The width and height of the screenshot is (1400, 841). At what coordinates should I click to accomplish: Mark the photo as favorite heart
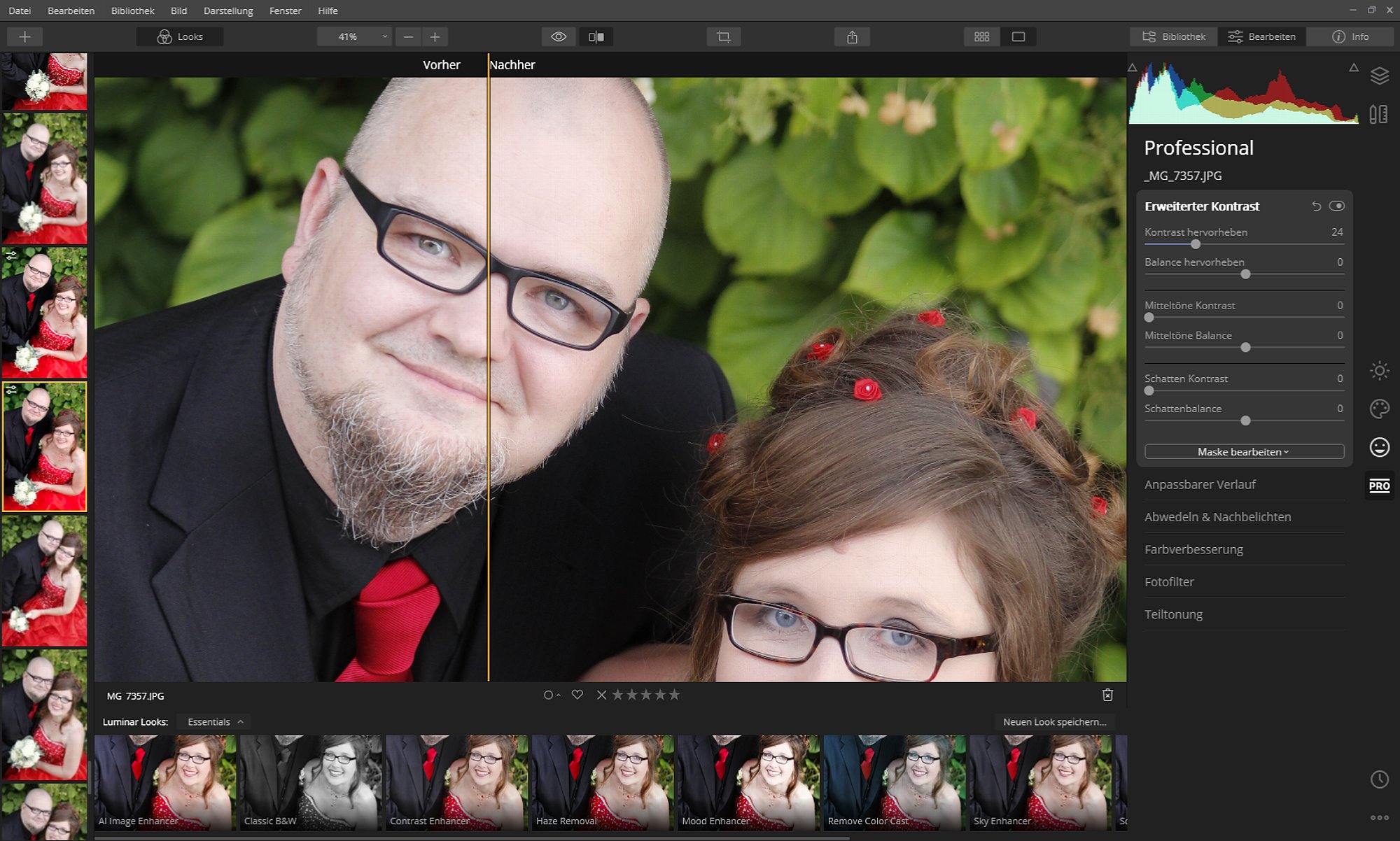click(x=577, y=695)
